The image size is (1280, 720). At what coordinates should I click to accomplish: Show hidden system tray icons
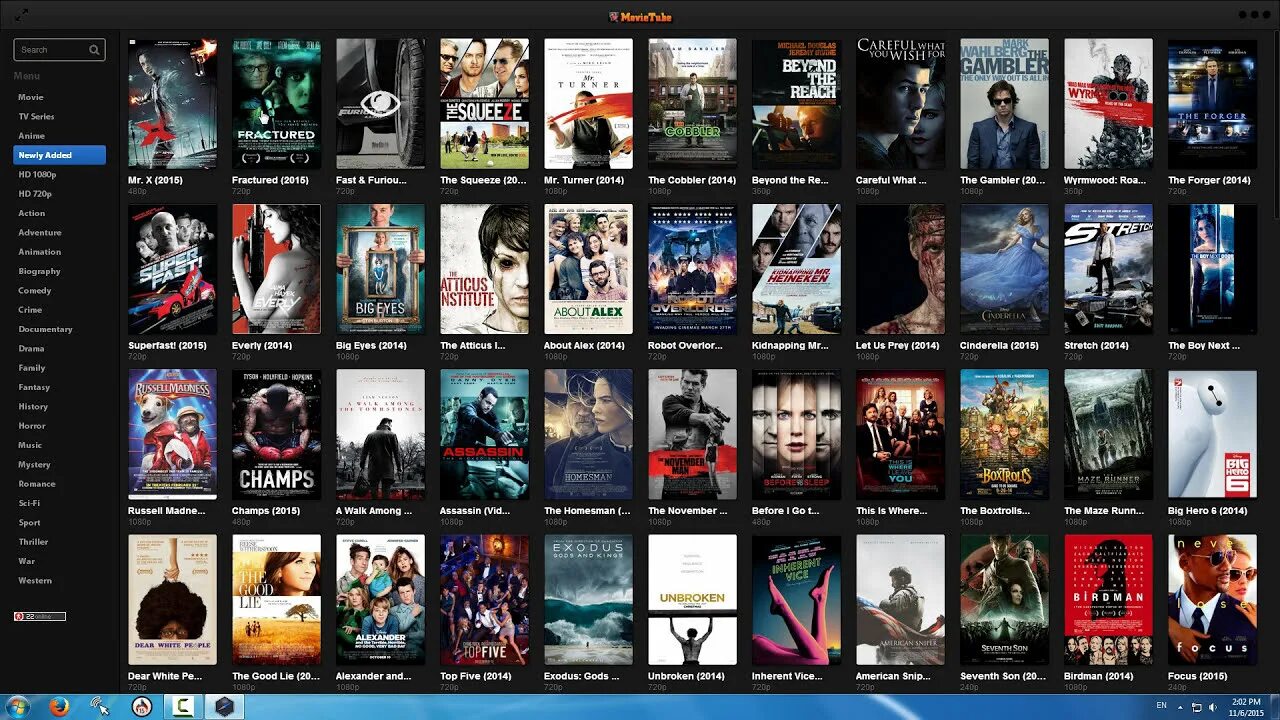[x=1180, y=706]
